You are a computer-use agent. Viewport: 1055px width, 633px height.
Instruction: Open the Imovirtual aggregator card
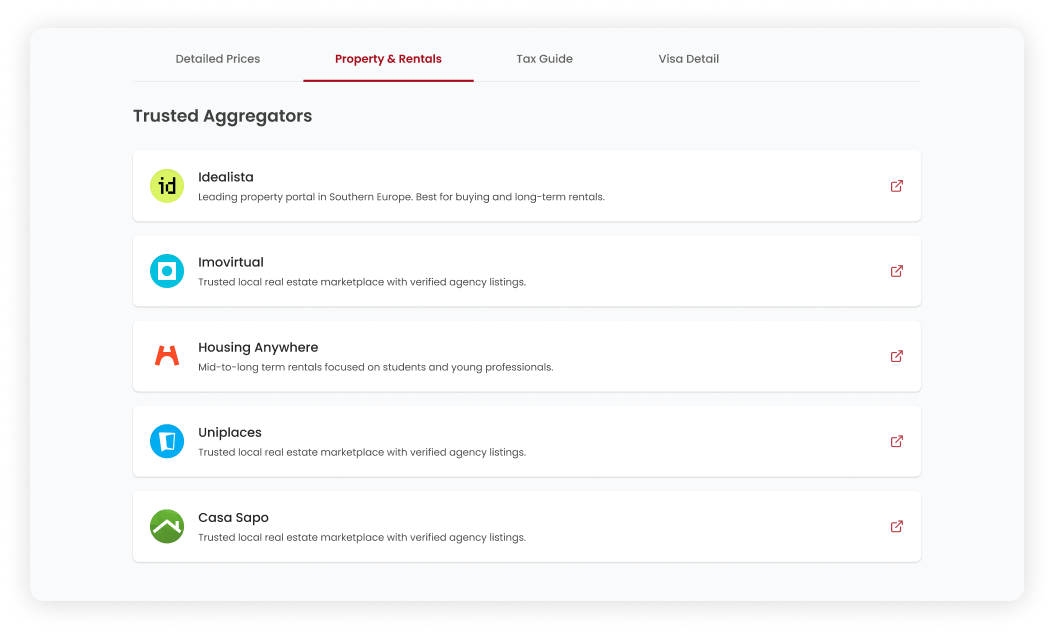pos(527,270)
